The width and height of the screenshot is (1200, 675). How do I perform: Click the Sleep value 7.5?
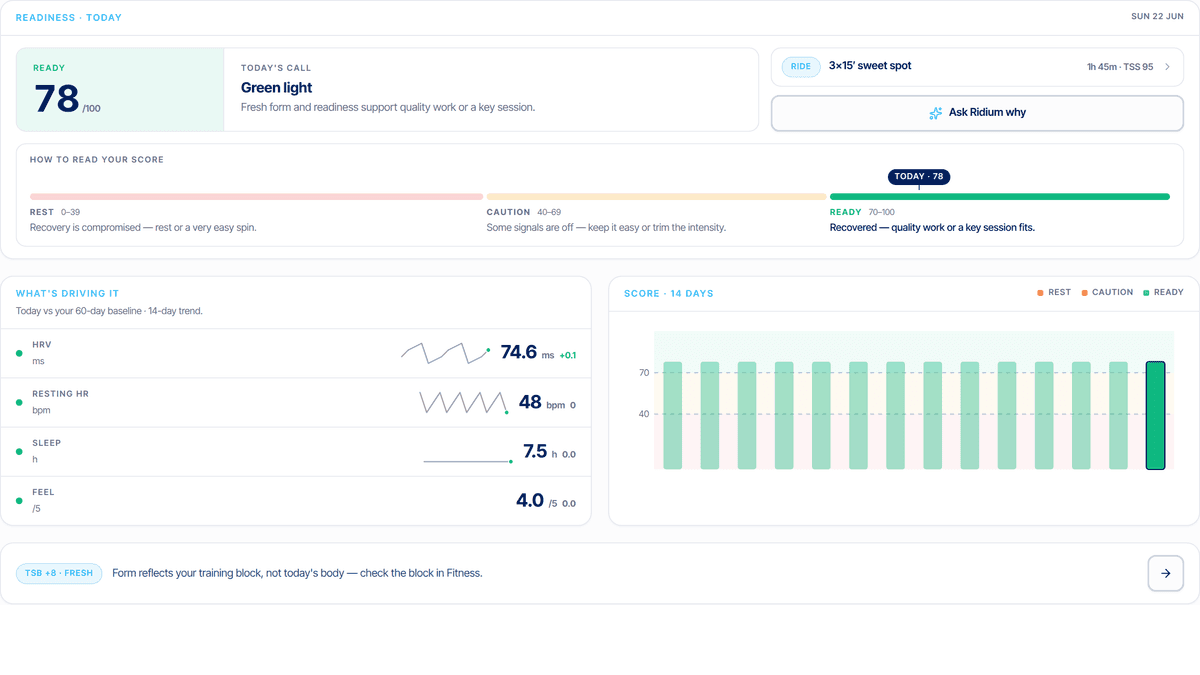[535, 451]
